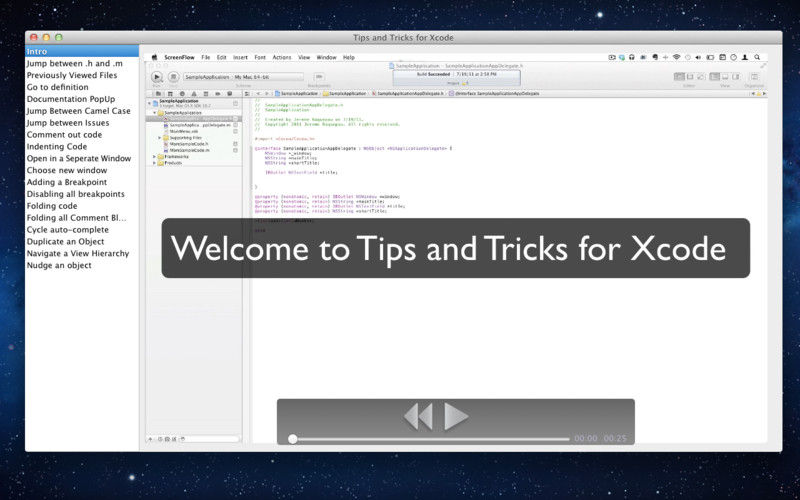The height and width of the screenshot is (500, 800).
Task: Open the Apple menu in the video
Action: click(155, 58)
